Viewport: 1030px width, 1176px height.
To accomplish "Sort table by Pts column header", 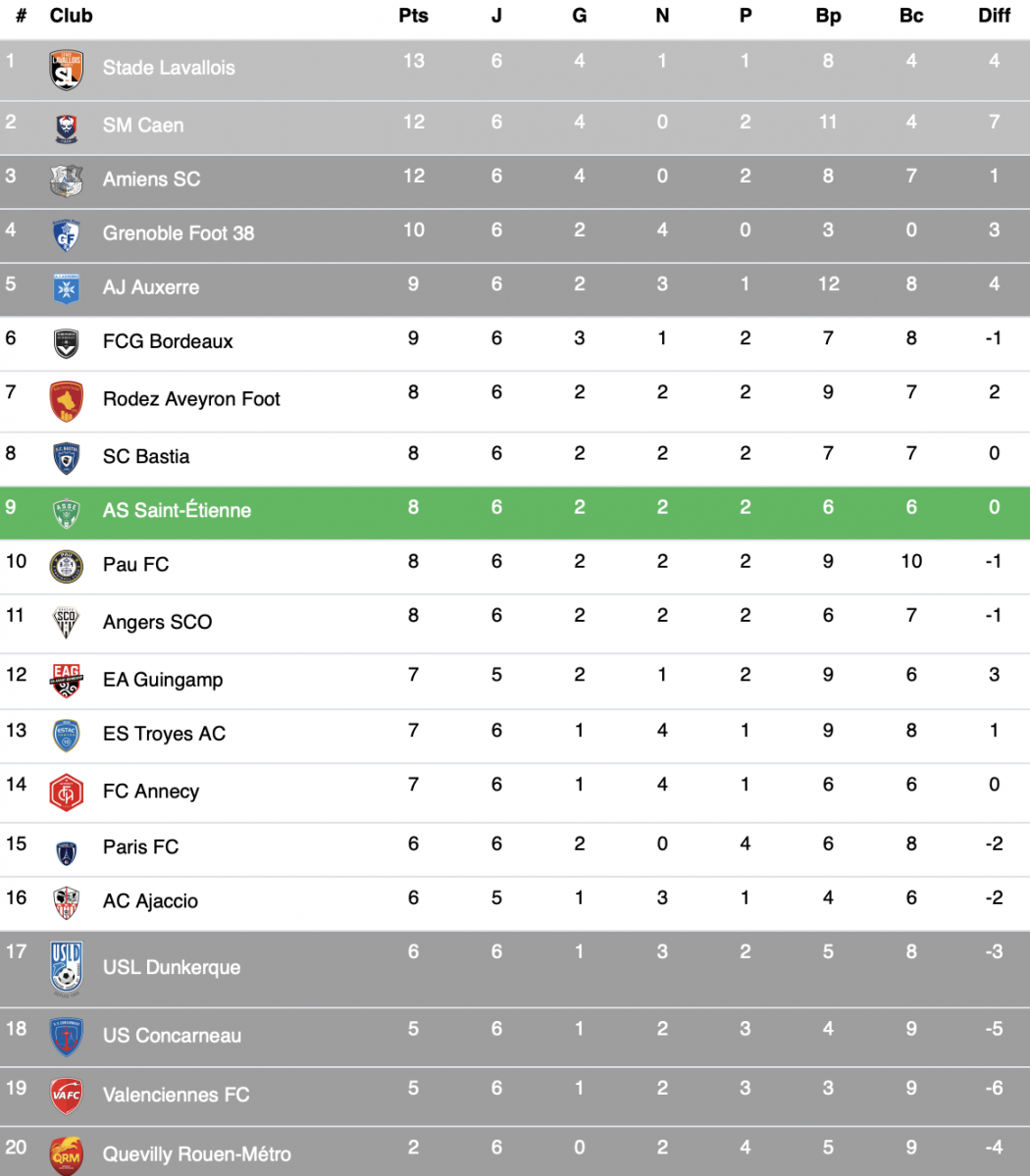I will pyautogui.click(x=413, y=16).
